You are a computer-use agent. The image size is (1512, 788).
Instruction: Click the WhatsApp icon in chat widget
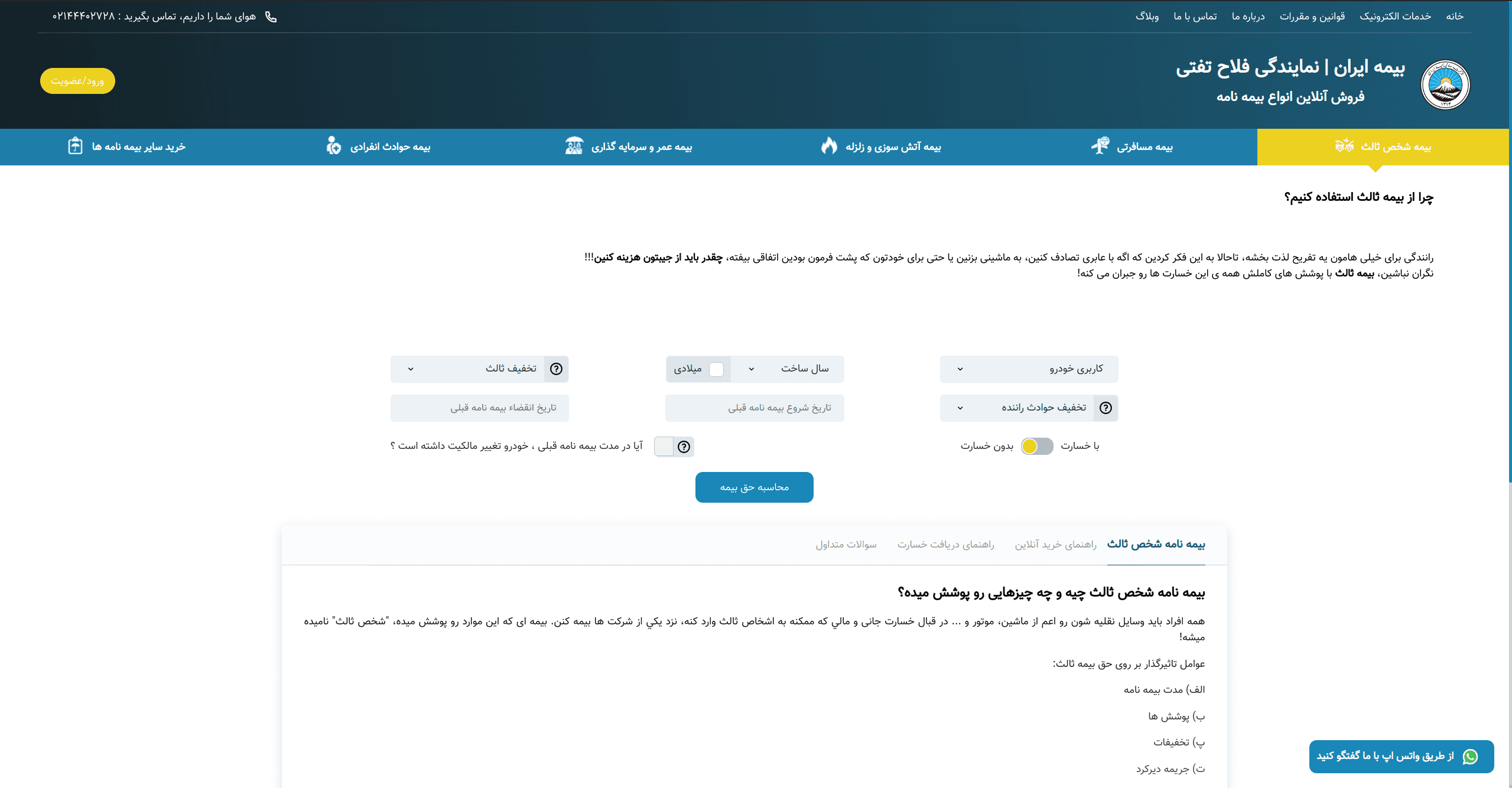tap(1470, 756)
